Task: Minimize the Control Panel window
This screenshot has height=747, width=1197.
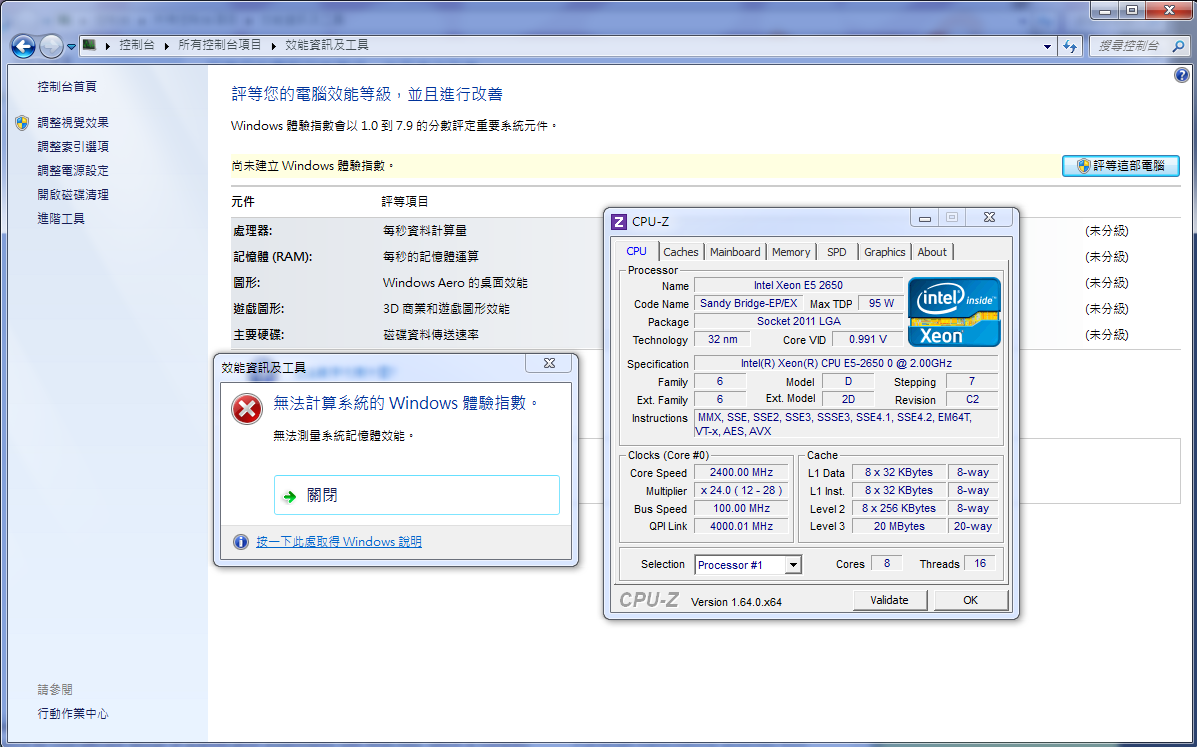Action: [1104, 11]
